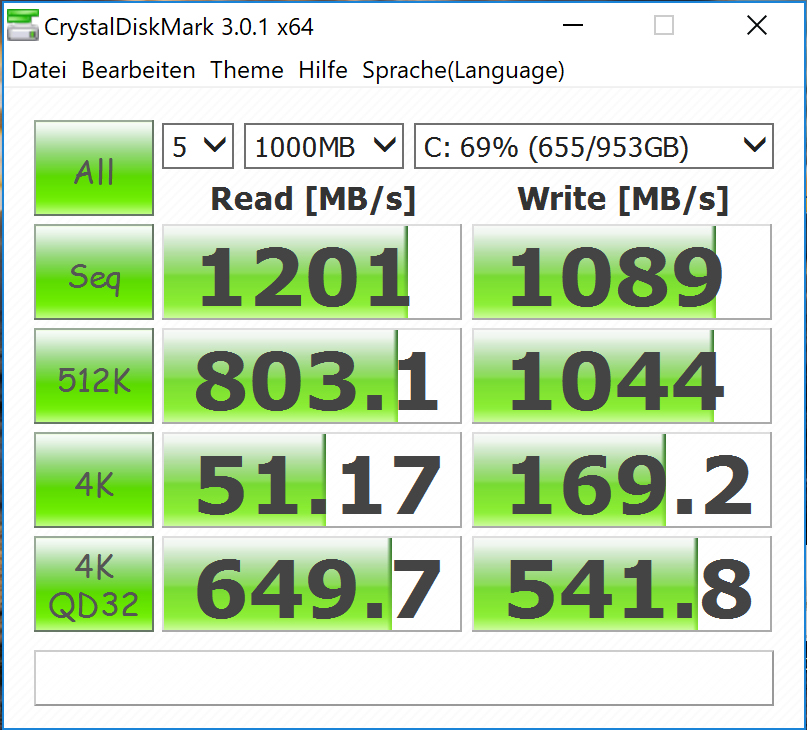Viewport: 807px width, 730px height.
Task: Open the Sprache(Language) menu
Action: coord(463,71)
